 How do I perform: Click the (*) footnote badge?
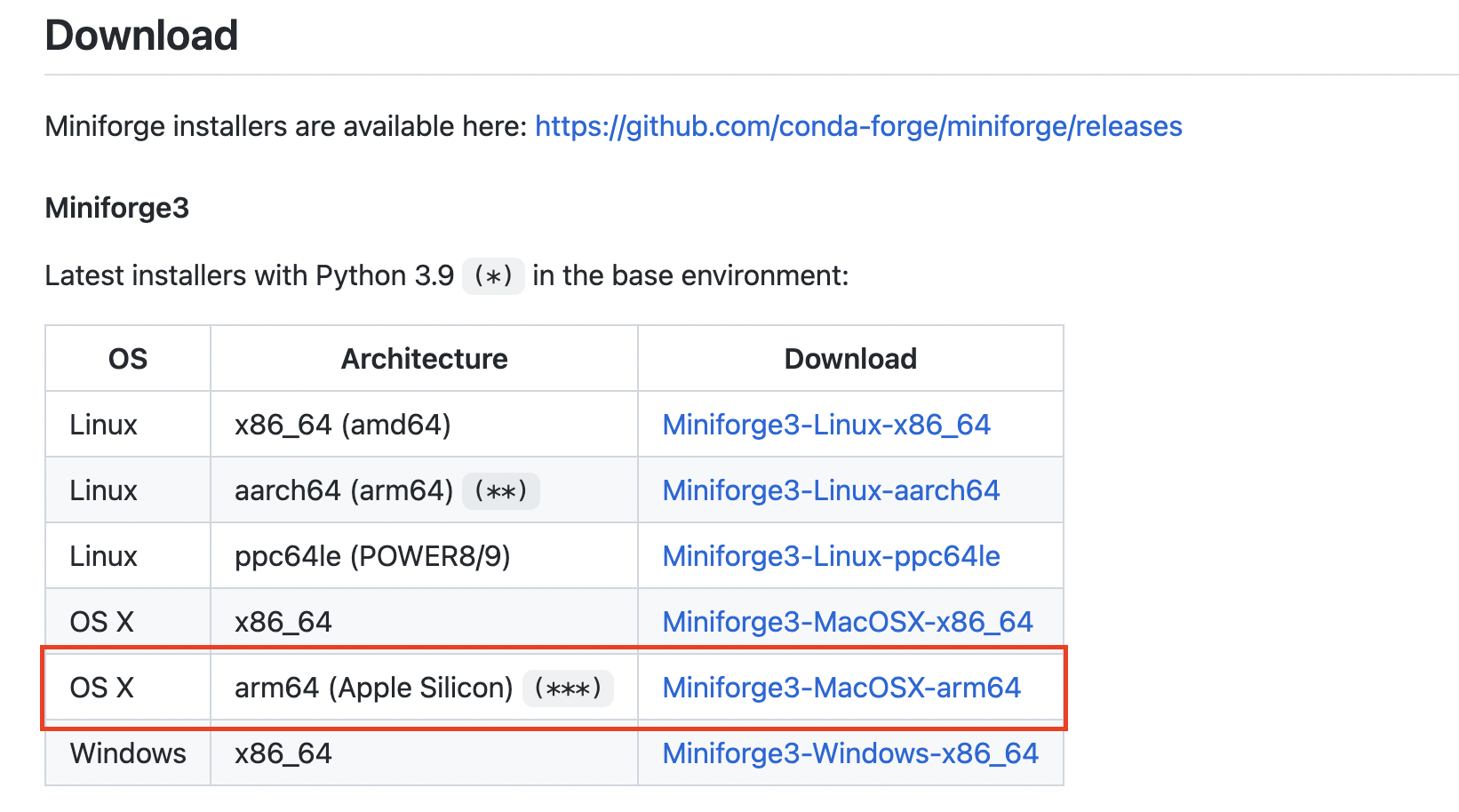[x=492, y=276]
